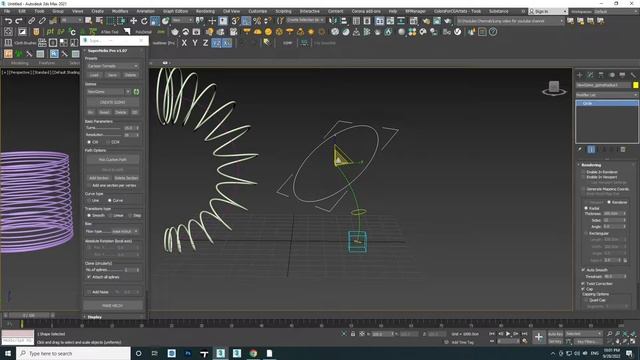The width and height of the screenshot is (640, 360).
Task: Click the Undo arrow icon
Action: (x=8, y=20)
